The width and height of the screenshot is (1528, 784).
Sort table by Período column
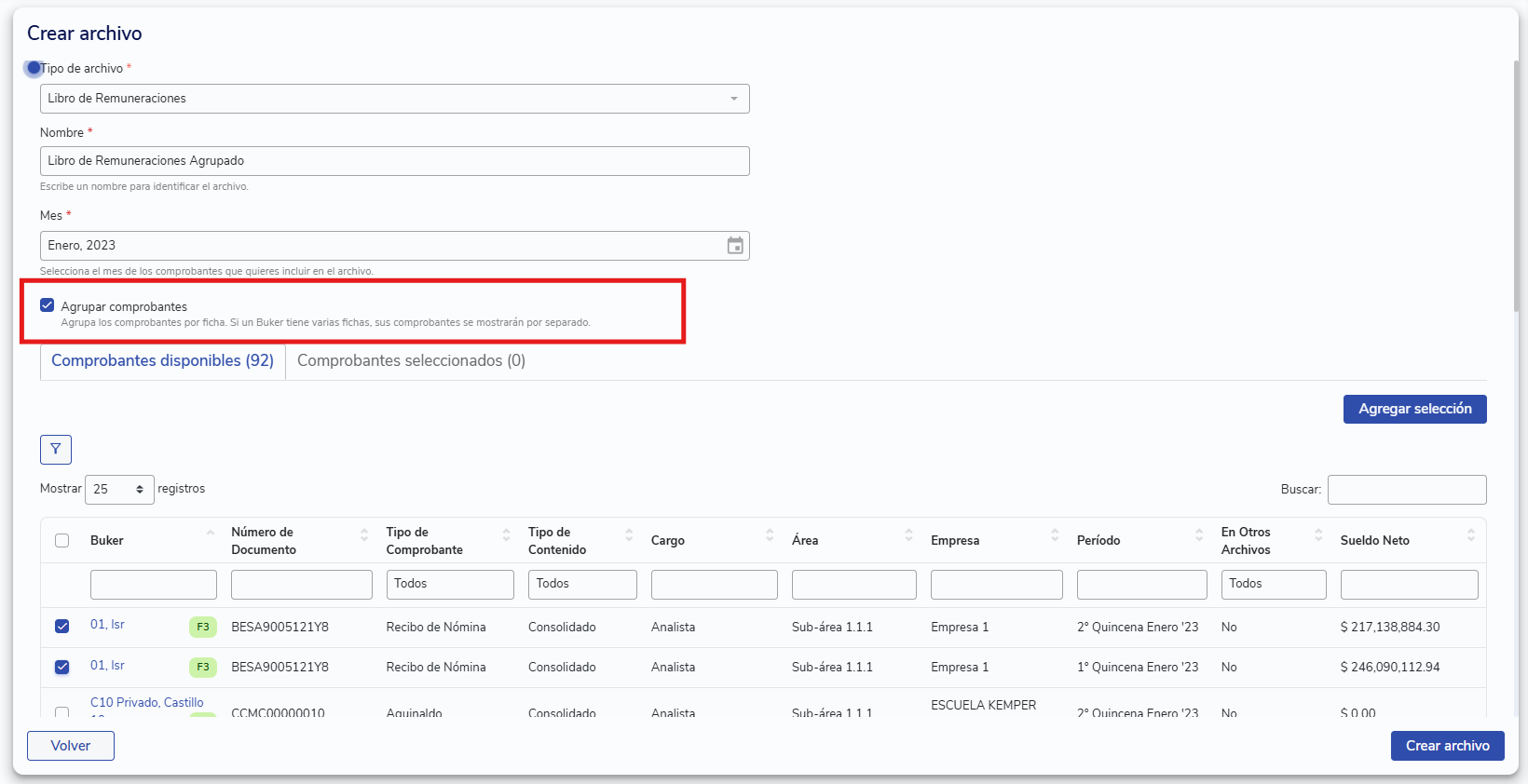tap(1199, 534)
